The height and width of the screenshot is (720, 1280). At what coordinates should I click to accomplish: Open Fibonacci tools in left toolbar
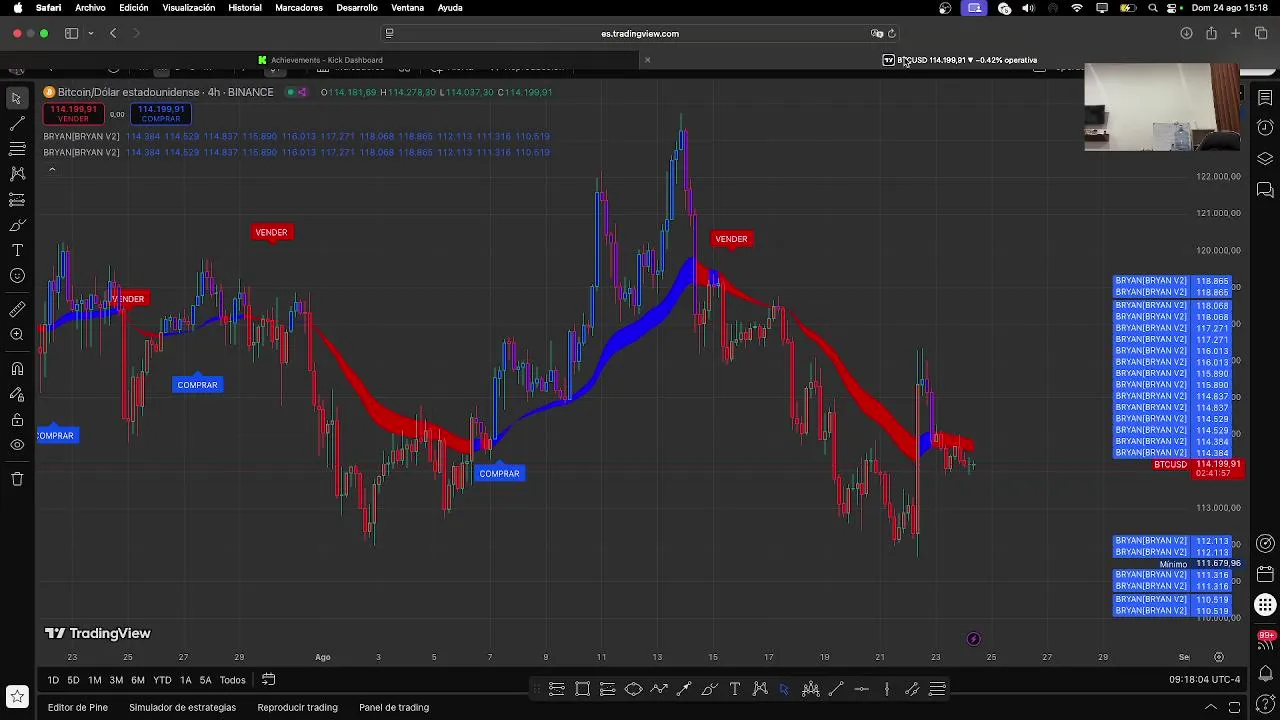click(x=17, y=148)
